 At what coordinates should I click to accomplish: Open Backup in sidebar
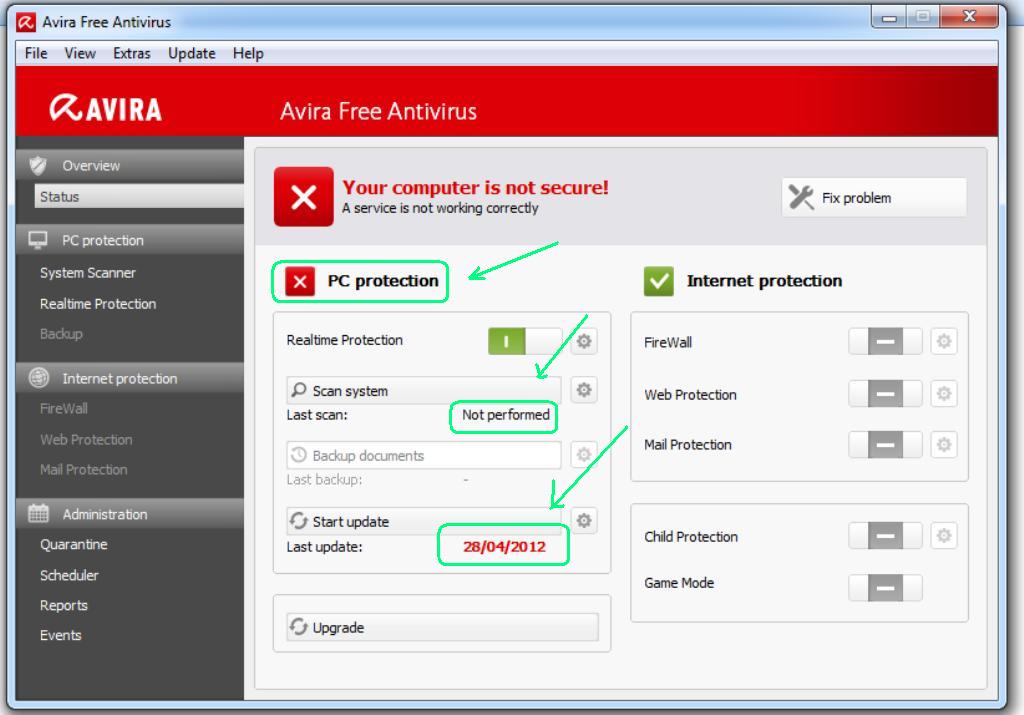[x=61, y=334]
